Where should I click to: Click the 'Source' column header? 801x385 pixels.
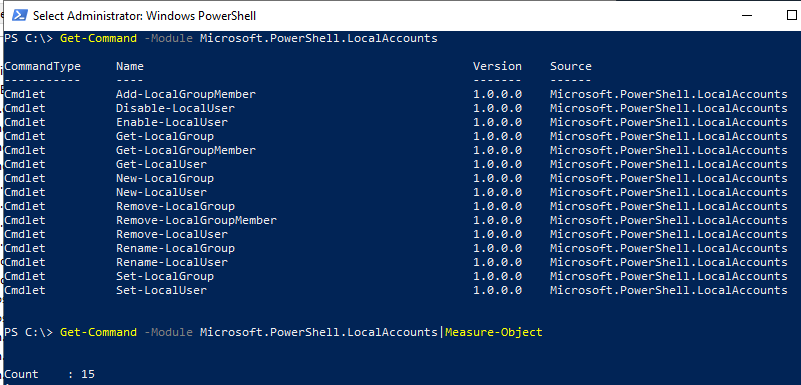pyautogui.click(x=571, y=66)
